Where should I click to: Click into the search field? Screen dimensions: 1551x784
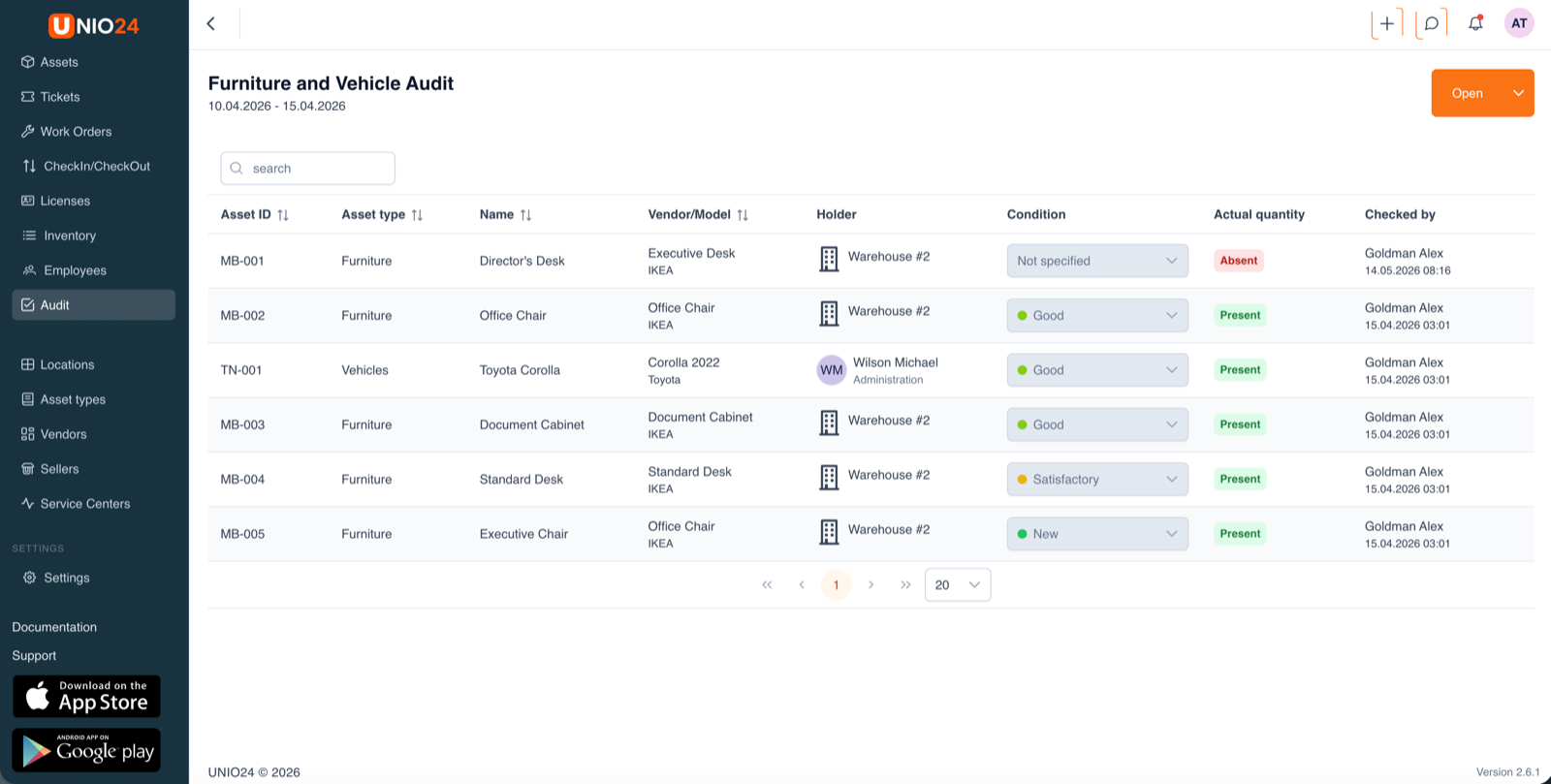307,169
